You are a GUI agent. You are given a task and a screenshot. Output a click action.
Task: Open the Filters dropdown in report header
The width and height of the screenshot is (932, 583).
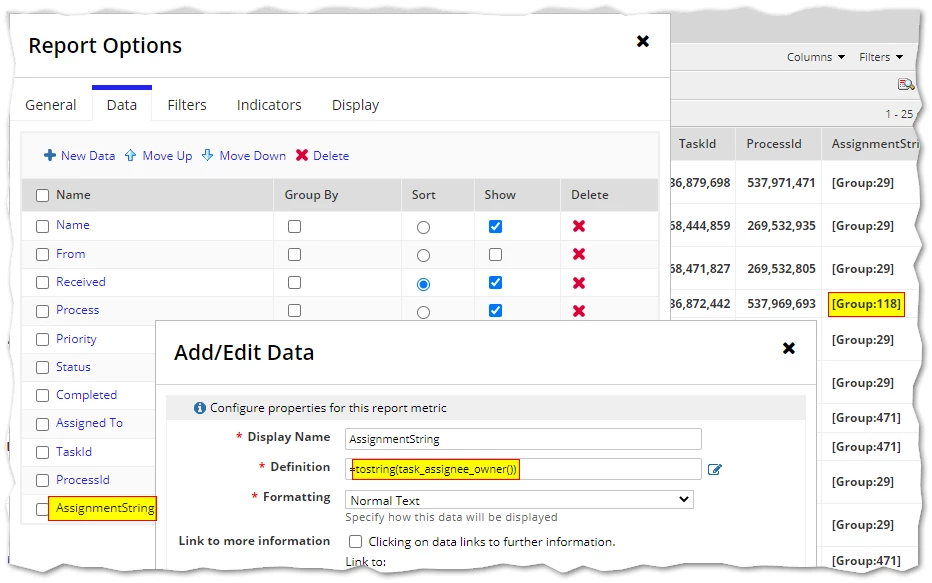click(881, 57)
